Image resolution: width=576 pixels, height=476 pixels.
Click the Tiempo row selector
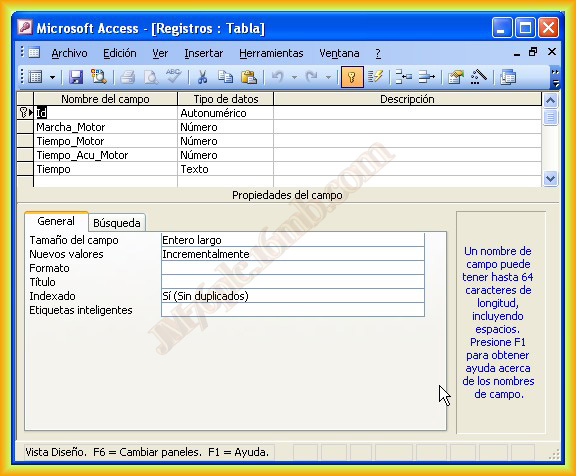[x=25, y=169]
